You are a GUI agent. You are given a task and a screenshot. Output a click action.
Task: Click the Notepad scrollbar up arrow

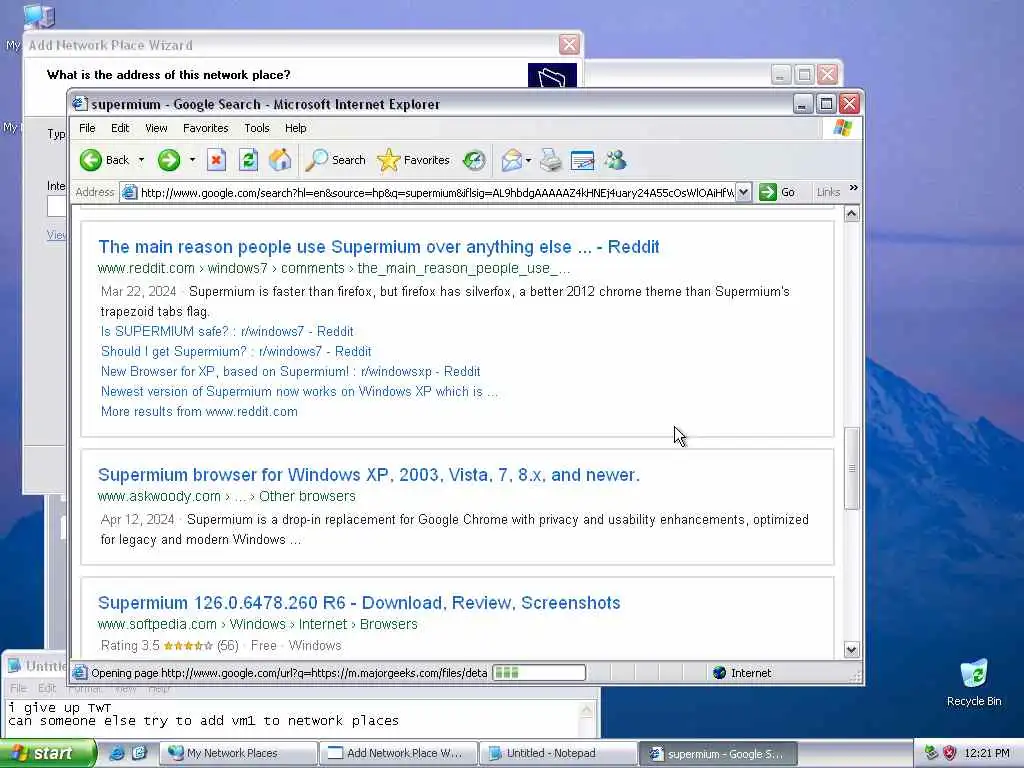586,710
